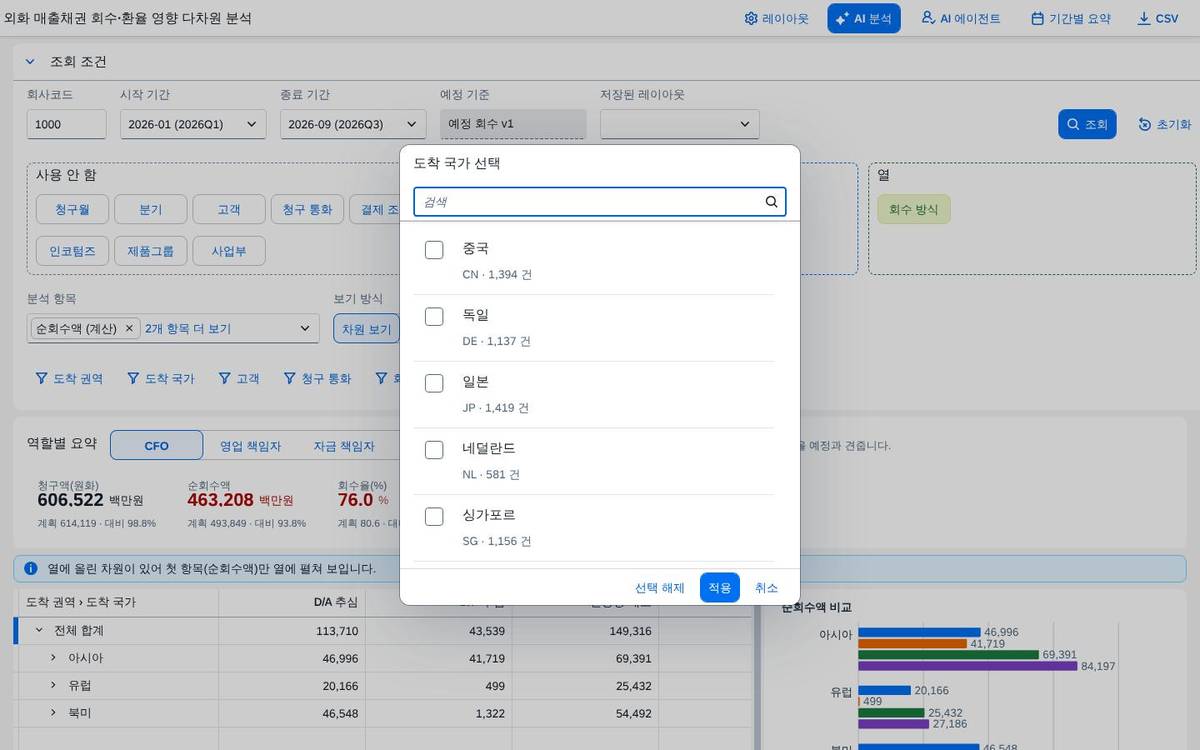Activate the AI 분석 button

tap(864, 18)
